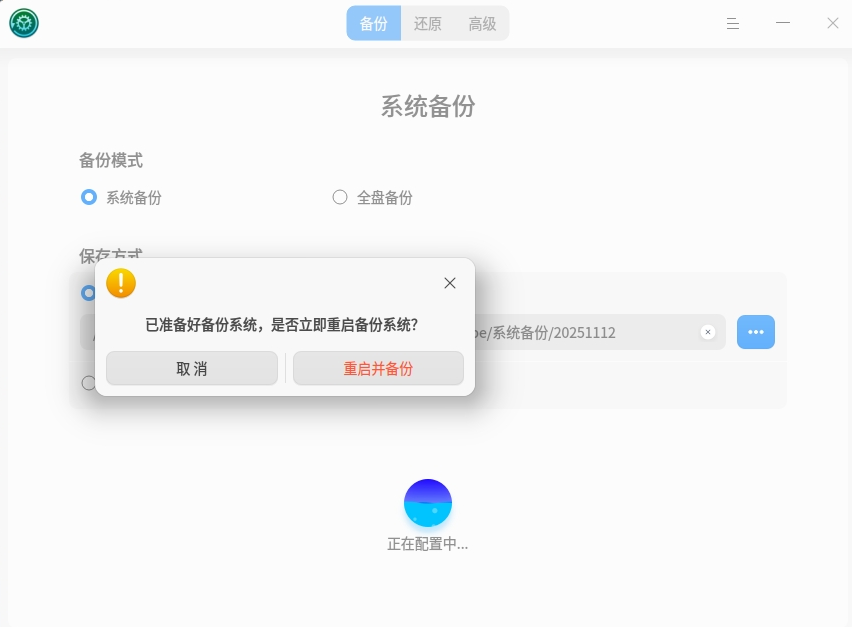Close the main backup window
This screenshot has width=852, height=627.
tap(832, 23)
